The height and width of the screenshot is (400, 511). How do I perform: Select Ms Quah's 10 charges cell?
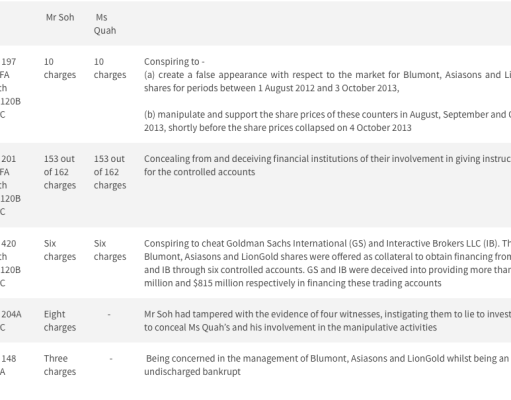110,68
